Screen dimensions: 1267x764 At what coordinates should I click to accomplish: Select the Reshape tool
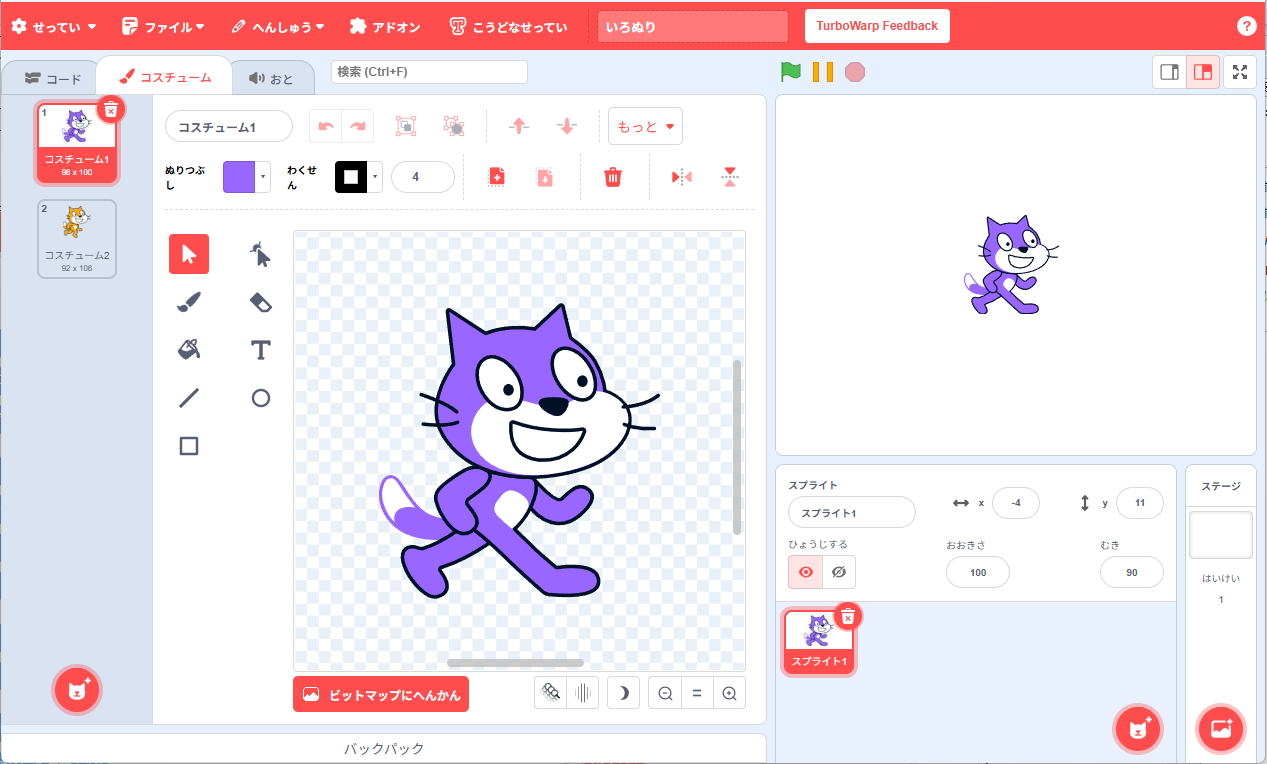point(261,254)
